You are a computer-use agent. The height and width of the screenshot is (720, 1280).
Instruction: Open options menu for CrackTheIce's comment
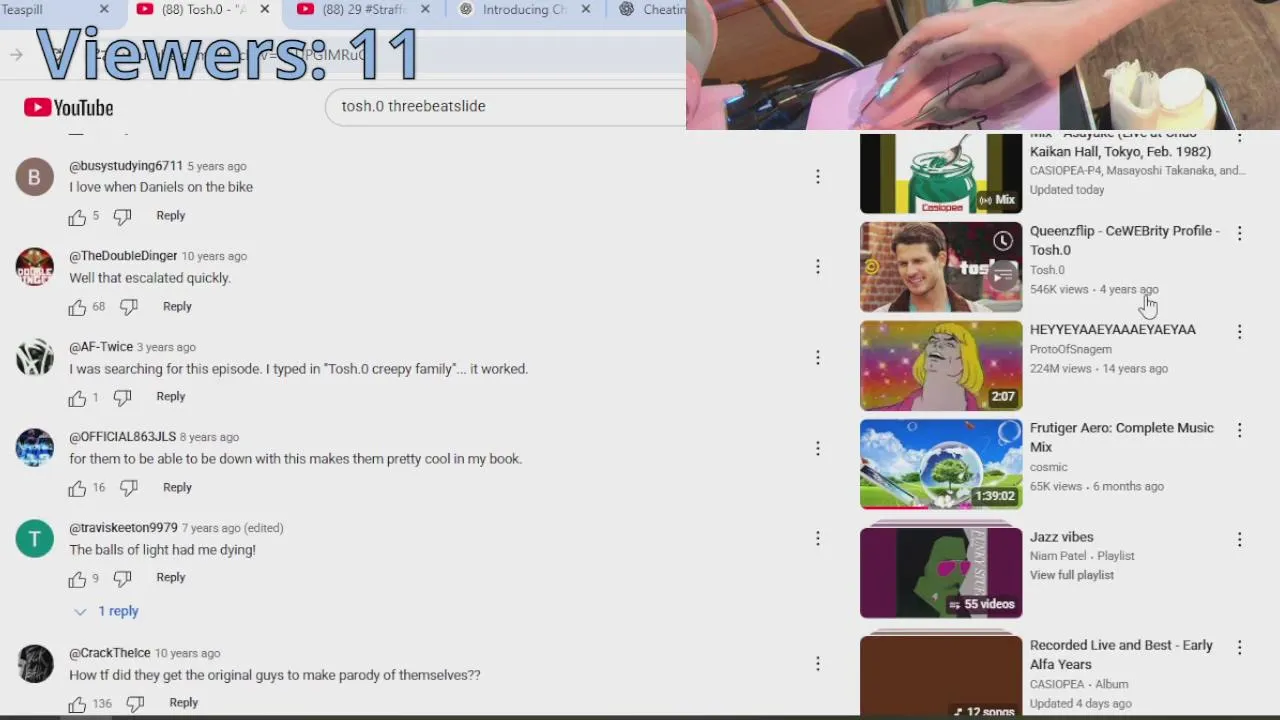pos(817,663)
